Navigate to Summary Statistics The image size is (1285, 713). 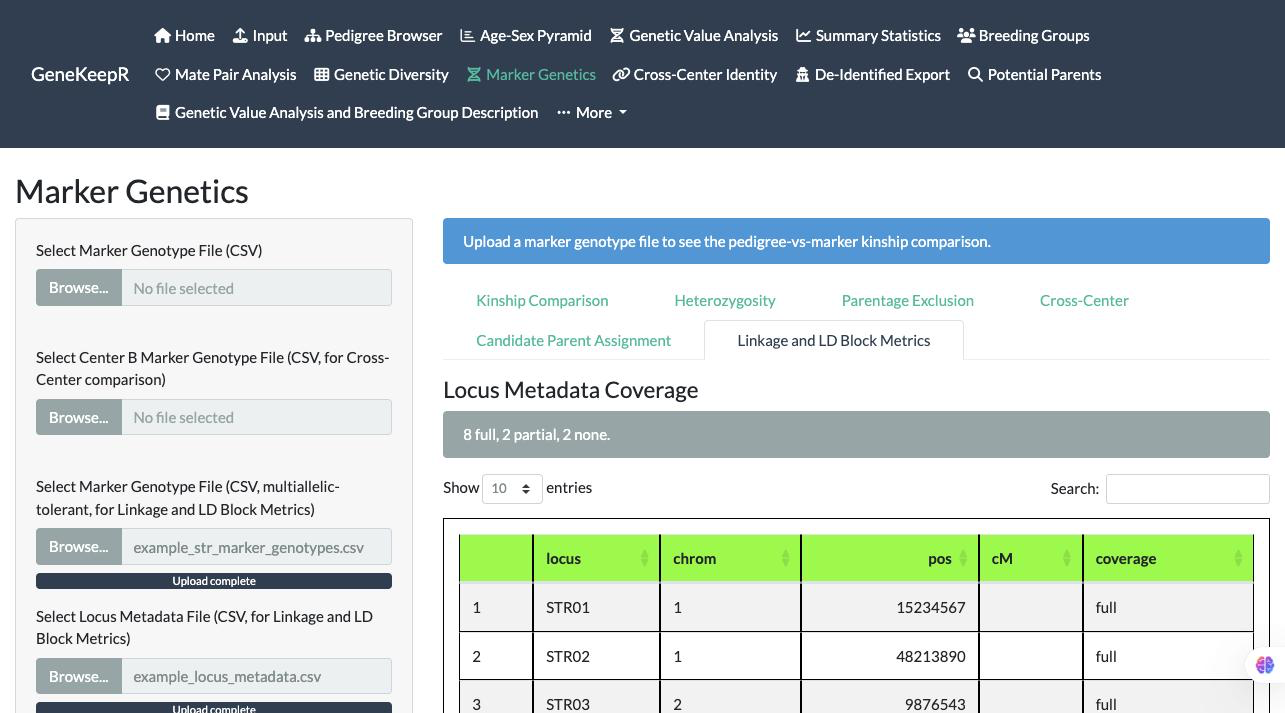[868, 36]
